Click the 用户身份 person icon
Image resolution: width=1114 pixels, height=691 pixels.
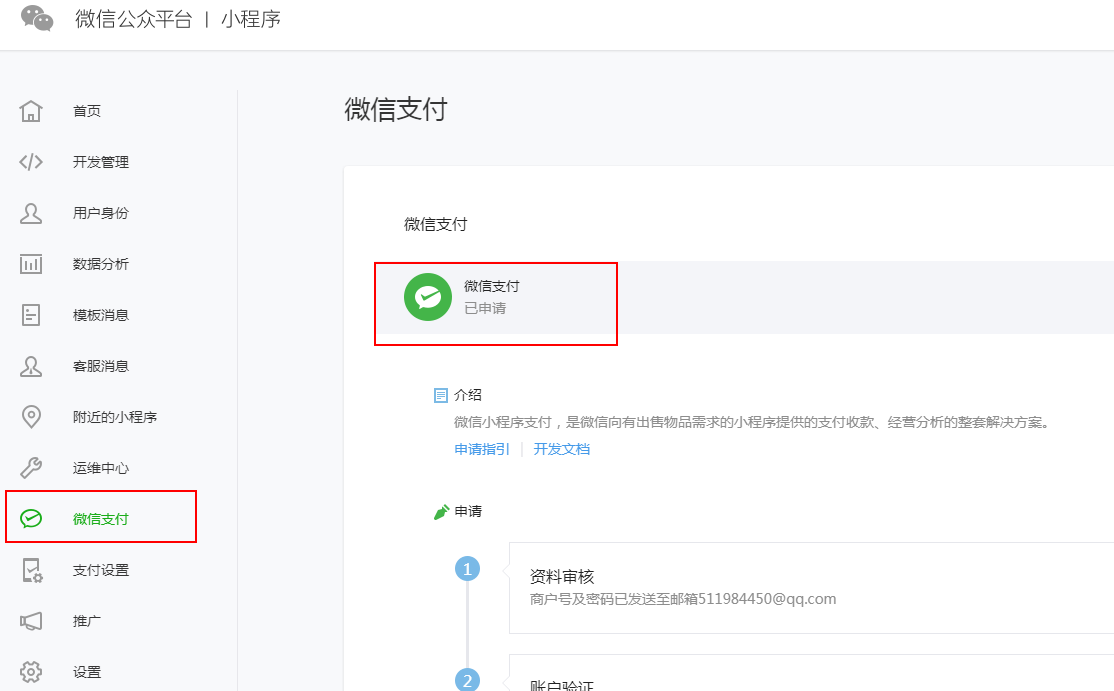click(x=31, y=213)
